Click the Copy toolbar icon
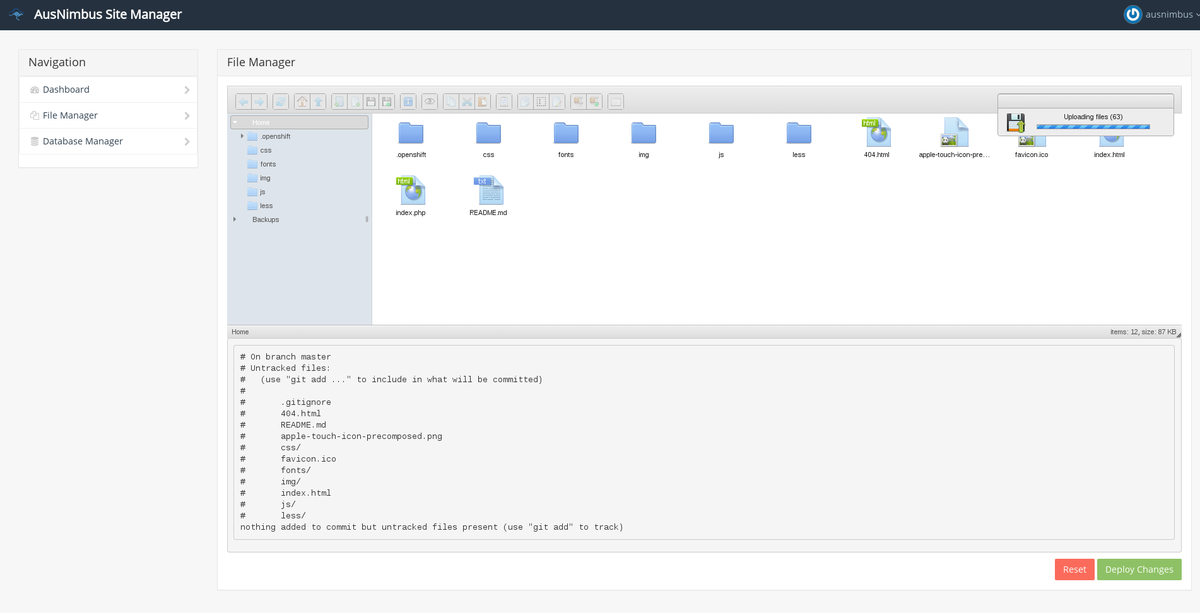 pyautogui.click(x=451, y=101)
